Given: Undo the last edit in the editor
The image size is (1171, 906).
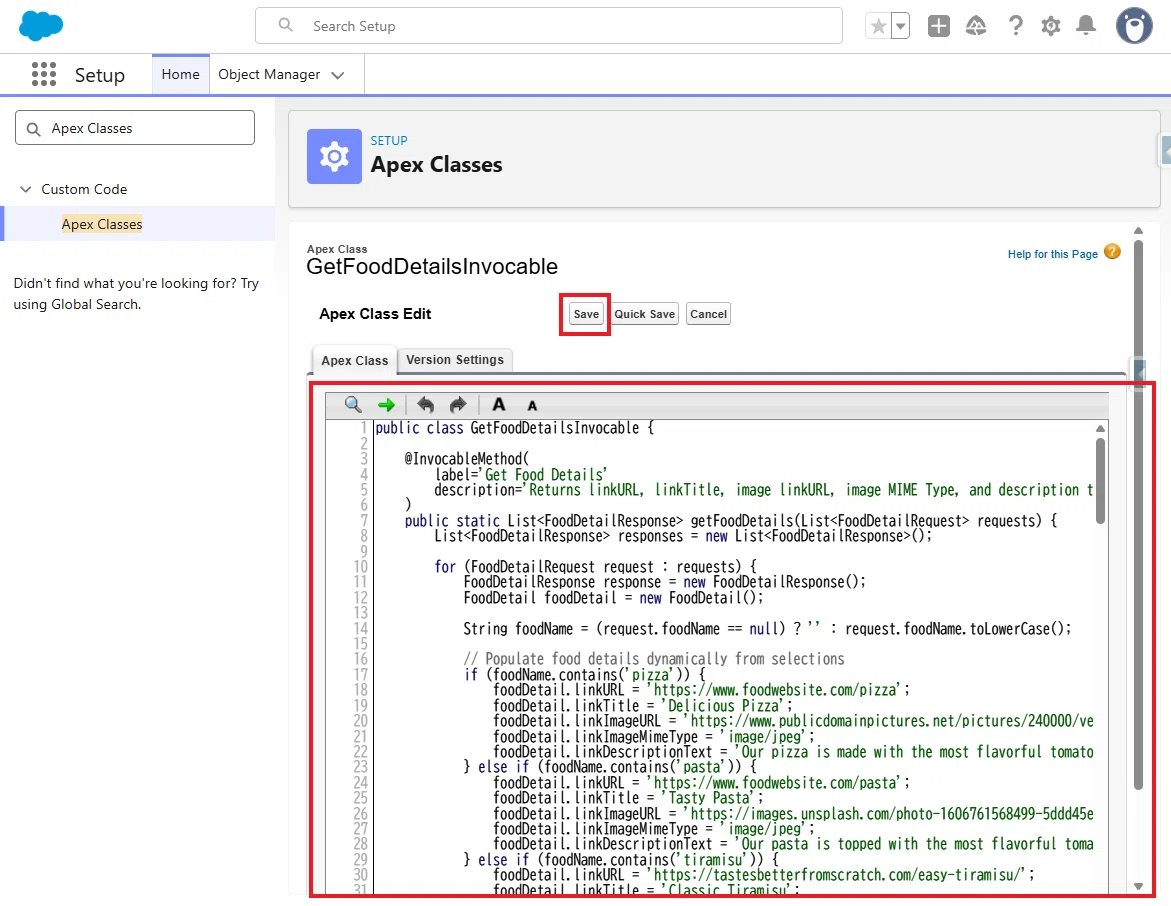Looking at the screenshot, I should point(425,404).
